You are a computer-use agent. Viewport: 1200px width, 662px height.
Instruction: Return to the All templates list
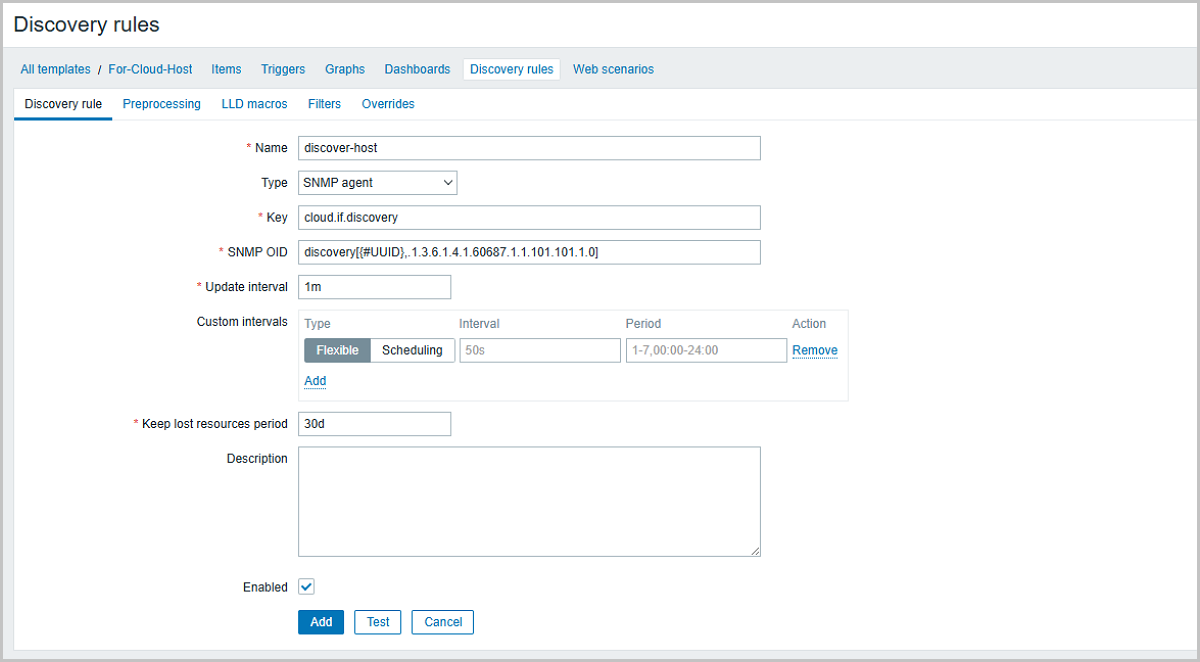pyautogui.click(x=55, y=69)
